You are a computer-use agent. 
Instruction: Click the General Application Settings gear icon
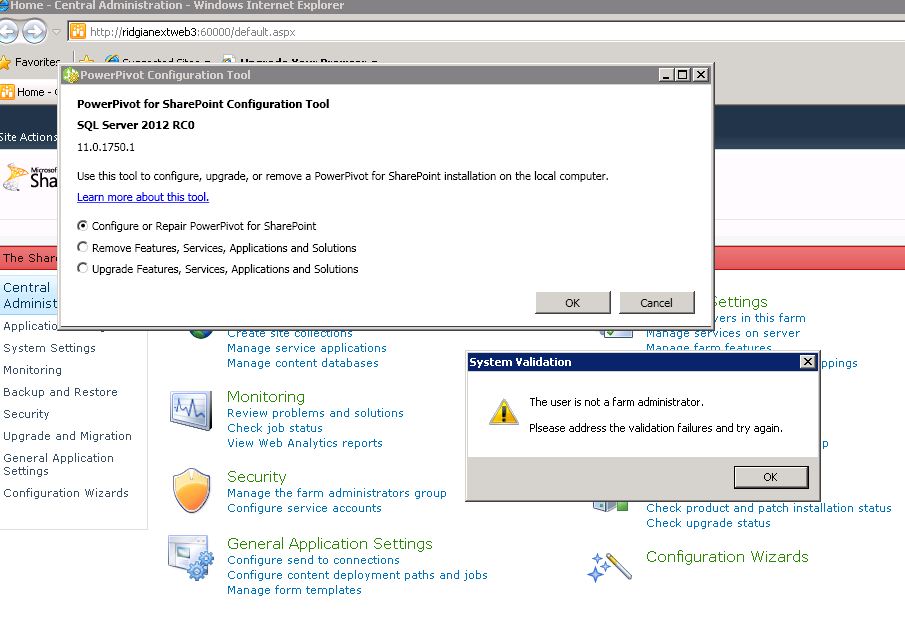coord(191,559)
